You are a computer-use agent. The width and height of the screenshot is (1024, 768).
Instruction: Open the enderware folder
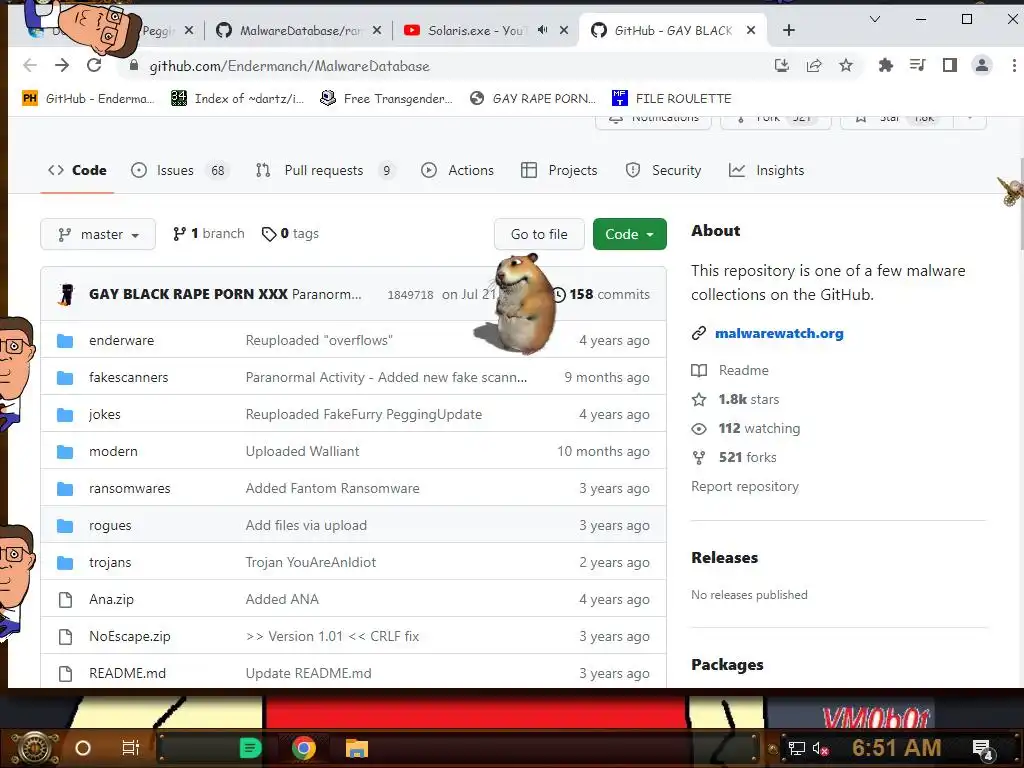pos(121,340)
